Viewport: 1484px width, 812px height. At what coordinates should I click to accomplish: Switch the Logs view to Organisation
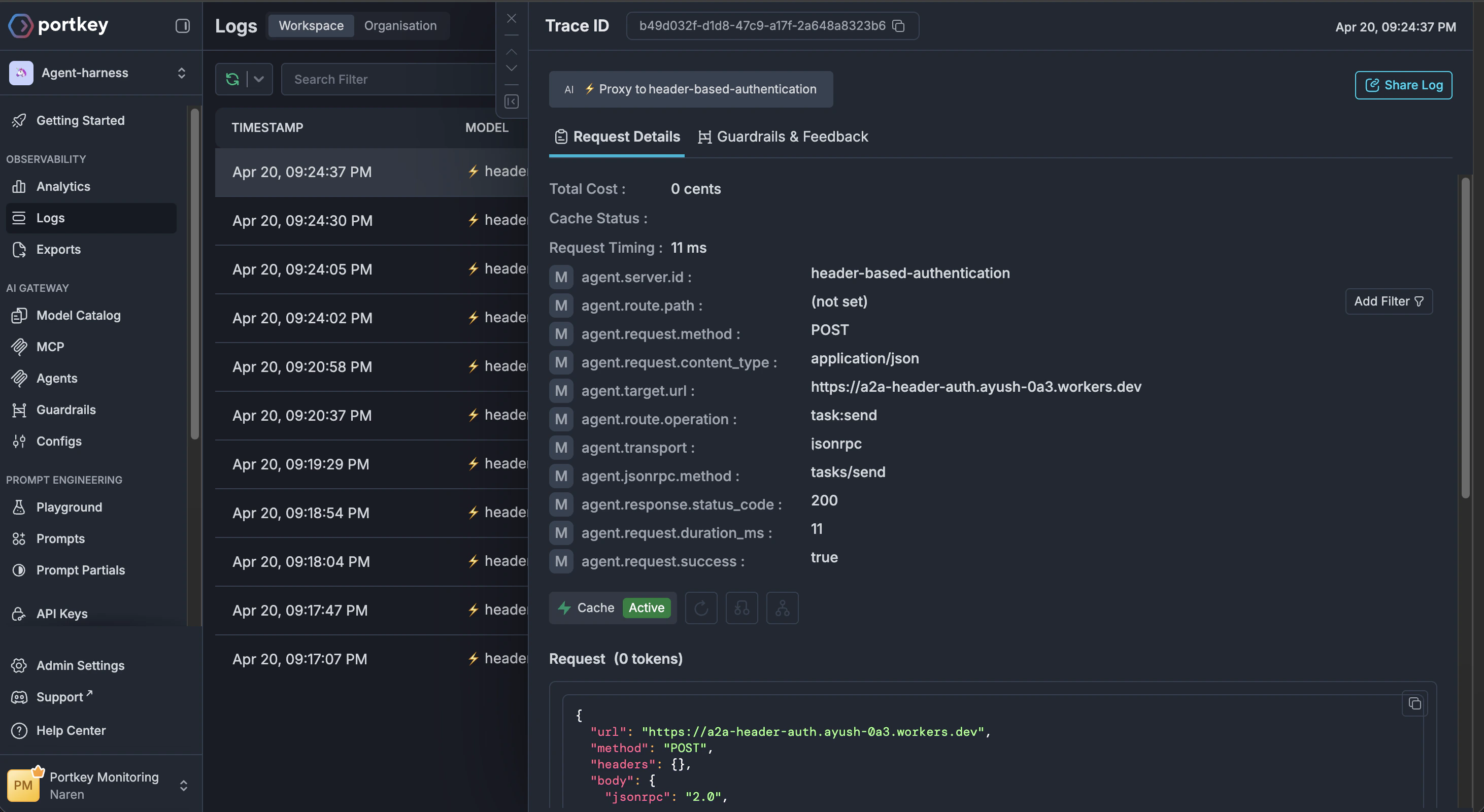400,26
